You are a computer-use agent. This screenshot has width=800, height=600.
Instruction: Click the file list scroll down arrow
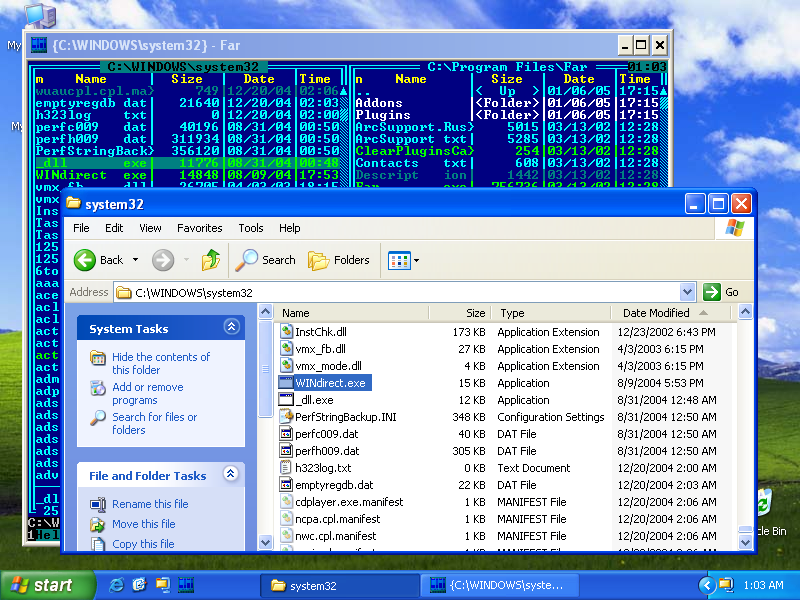(745, 542)
